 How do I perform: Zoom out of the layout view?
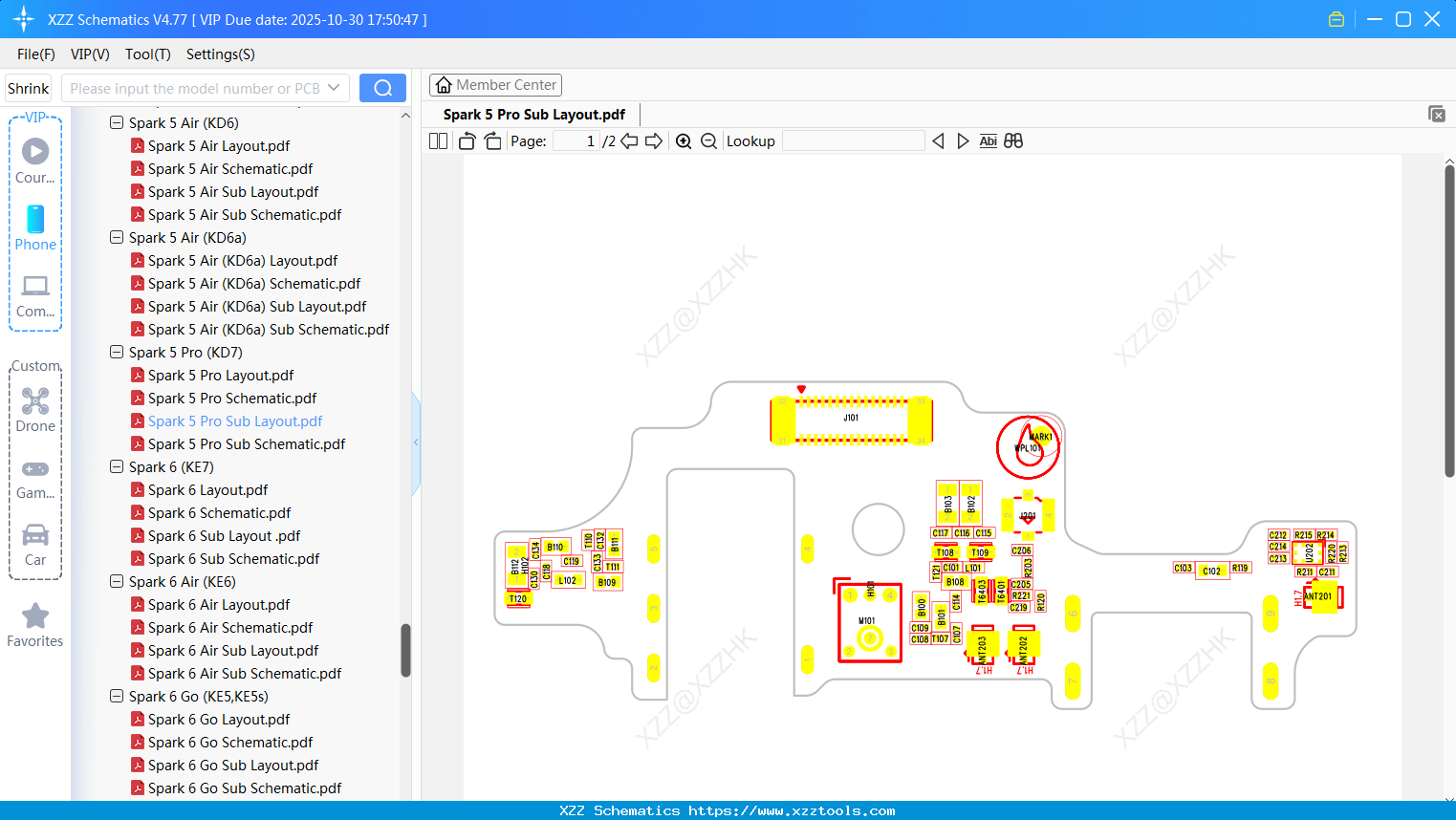pos(708,140)
